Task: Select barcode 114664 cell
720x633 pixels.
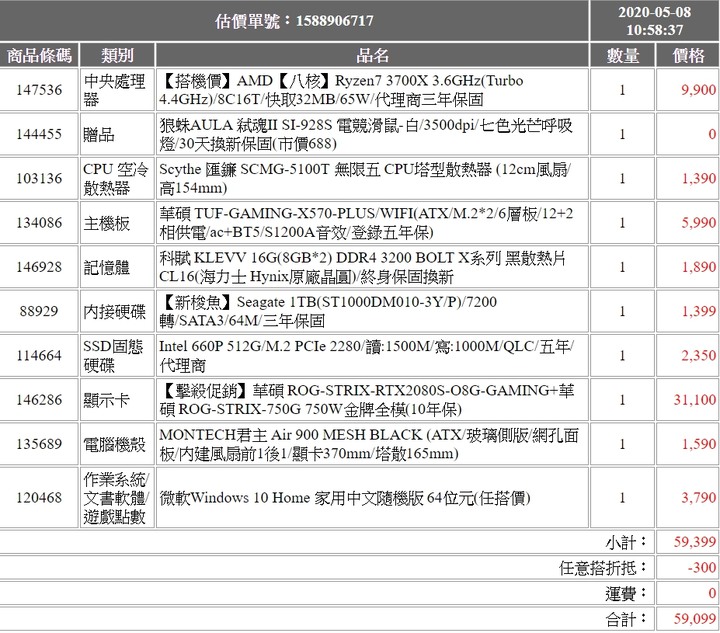Action: 39,355
